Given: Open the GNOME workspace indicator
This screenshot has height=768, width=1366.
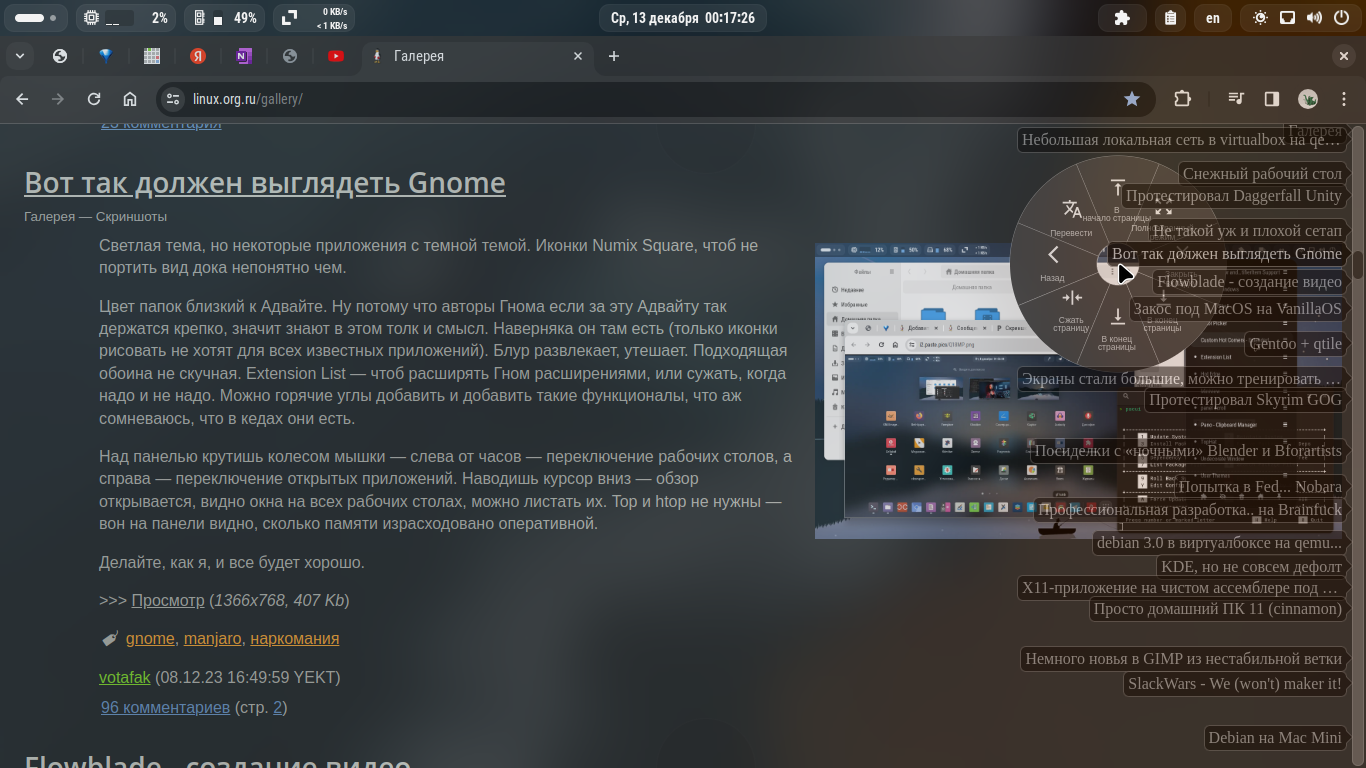Looking at the screenshot, I should click(x=35, y=18).
